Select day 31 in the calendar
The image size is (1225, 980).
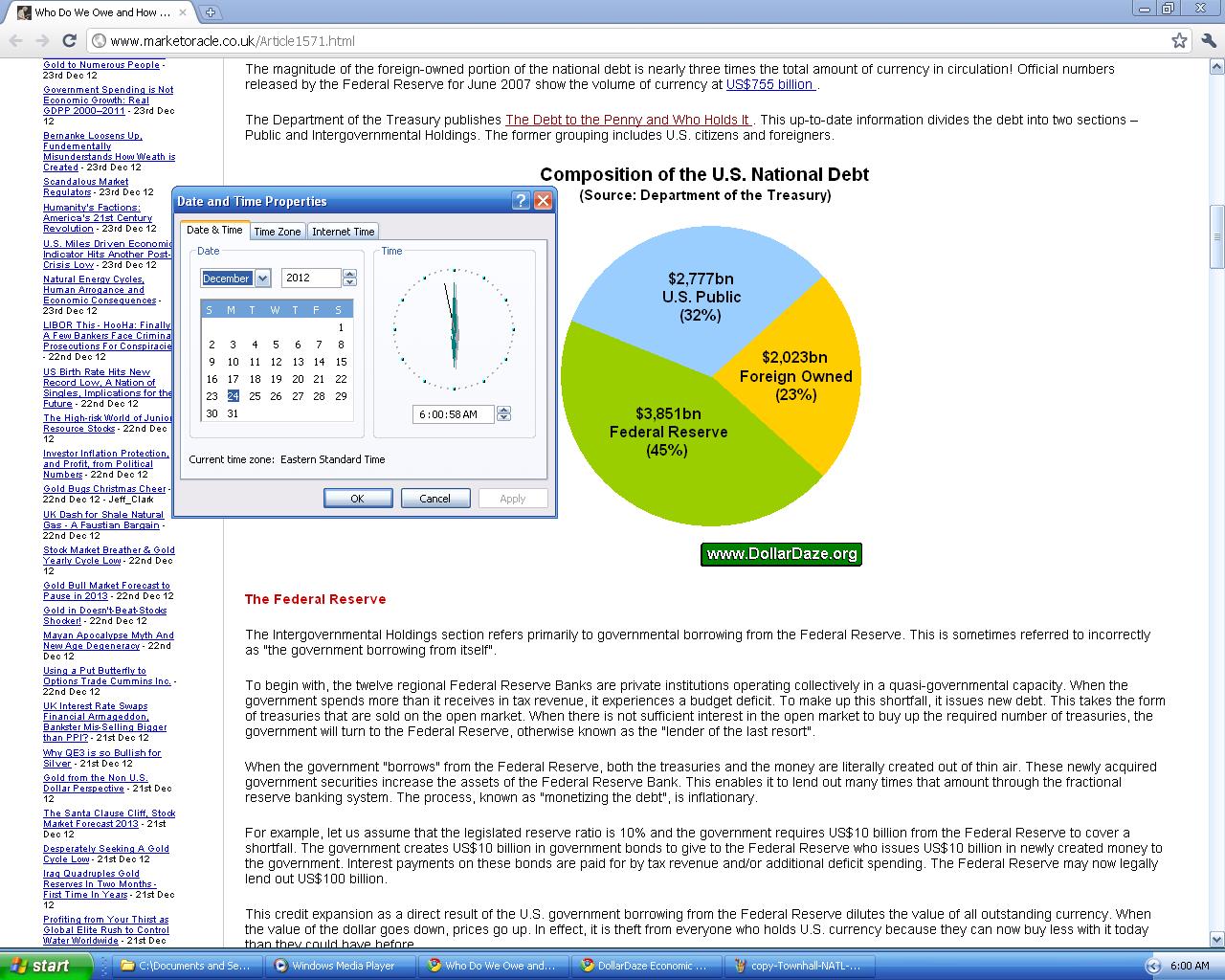click(233, 413)
